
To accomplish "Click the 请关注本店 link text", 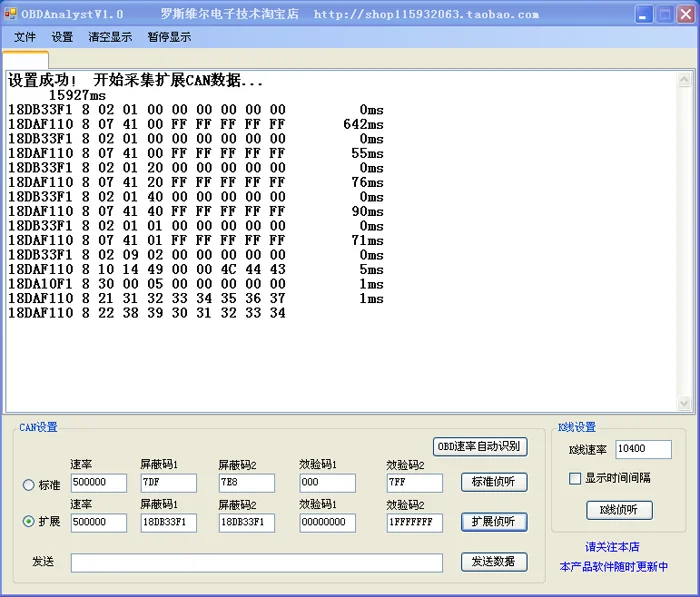I will [x=612, y=547].
